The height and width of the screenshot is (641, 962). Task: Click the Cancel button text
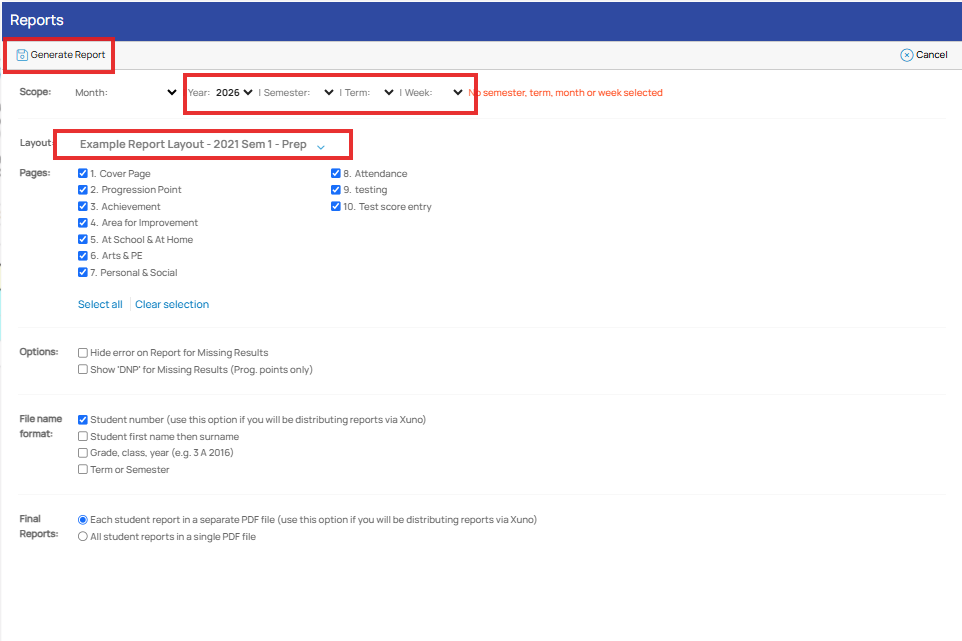coord(931,55)
